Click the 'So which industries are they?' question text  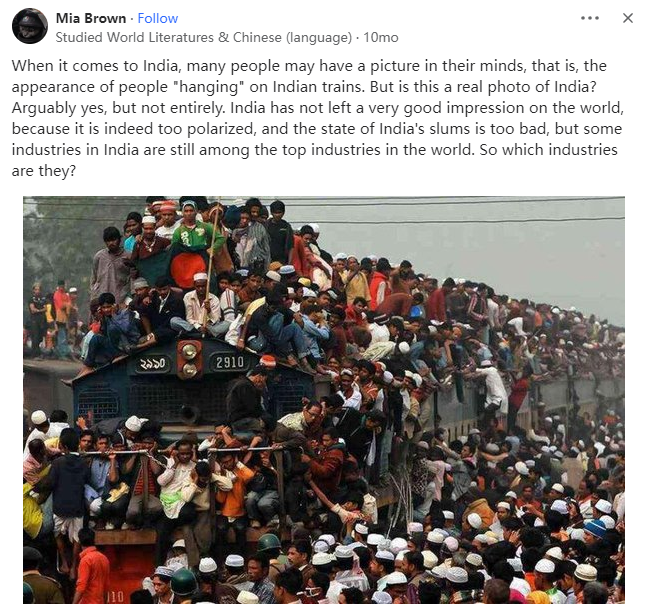tap(314, 160)
